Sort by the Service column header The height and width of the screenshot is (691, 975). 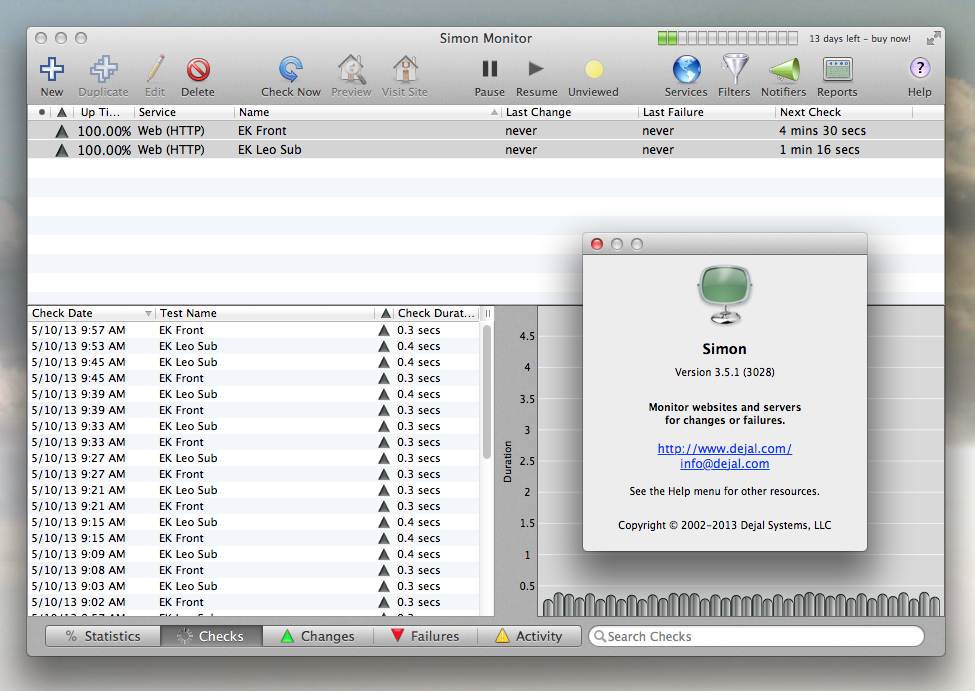point(184,112)
